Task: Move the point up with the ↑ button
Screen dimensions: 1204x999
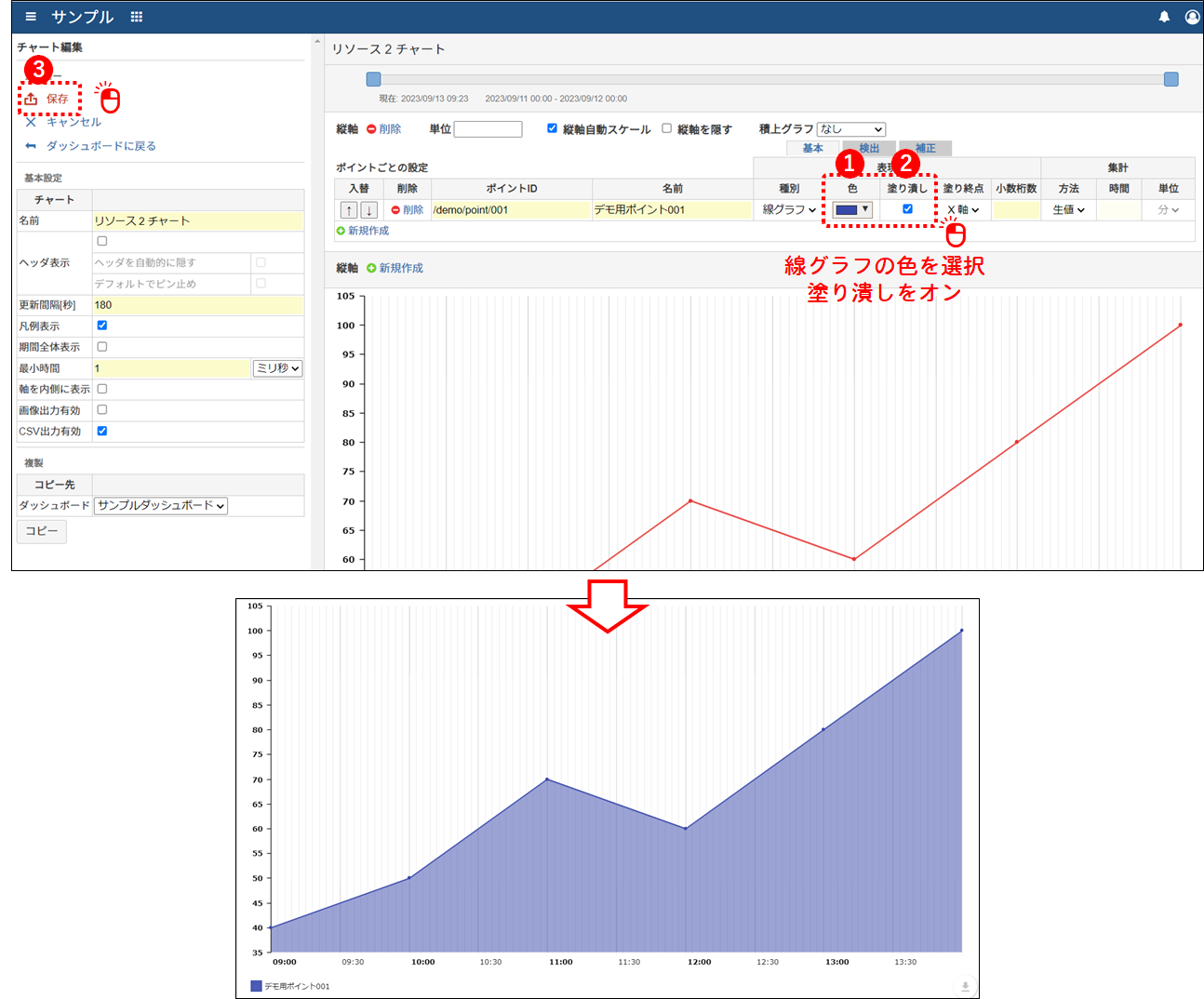Action: pos(349,210)
